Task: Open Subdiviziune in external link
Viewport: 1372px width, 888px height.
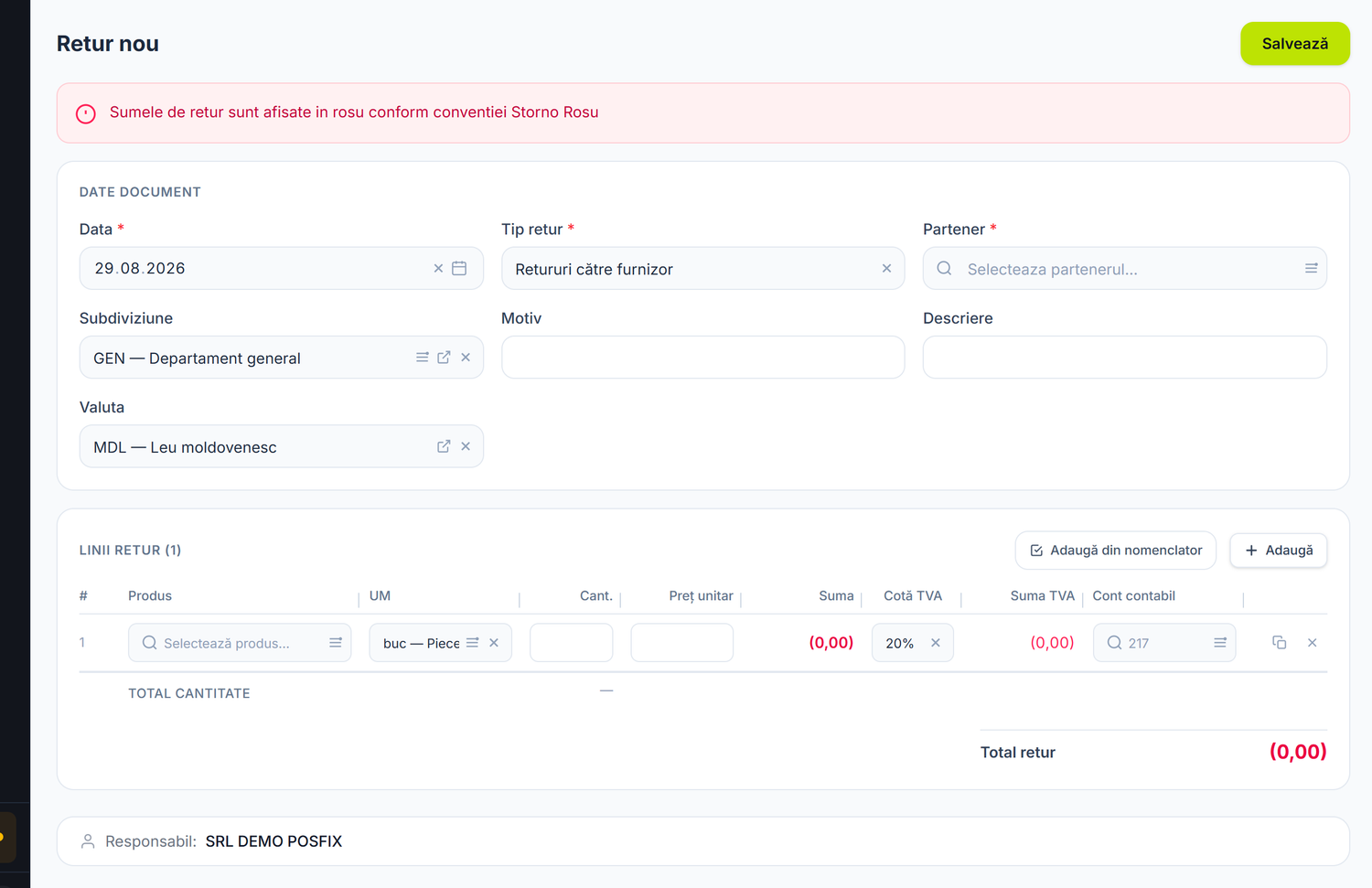Action: click(x=444, y=358)
